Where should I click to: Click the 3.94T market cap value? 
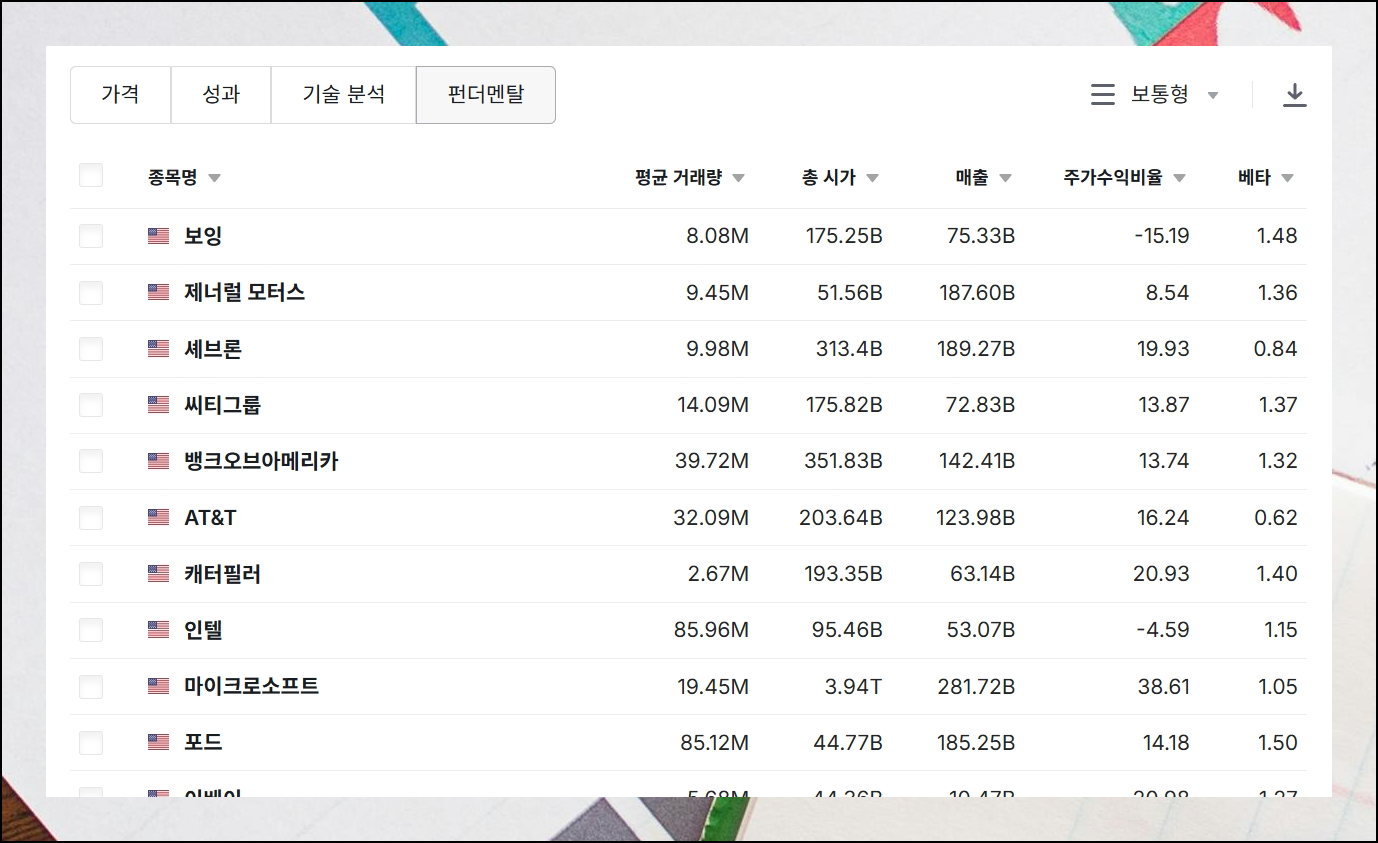854,687
